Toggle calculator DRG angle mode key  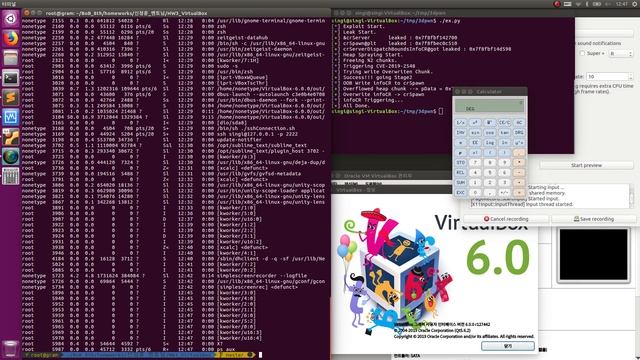coord(519,133)
